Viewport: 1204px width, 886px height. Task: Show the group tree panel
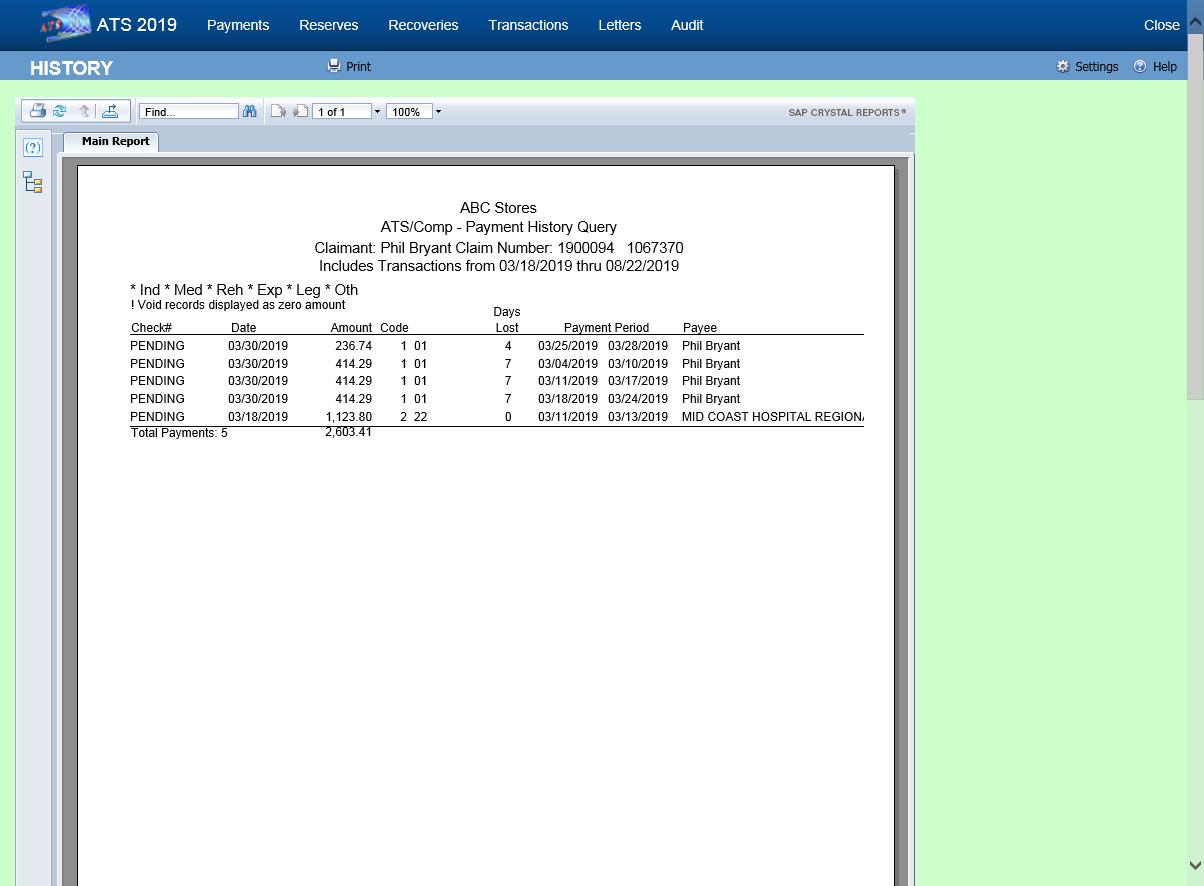33,182
